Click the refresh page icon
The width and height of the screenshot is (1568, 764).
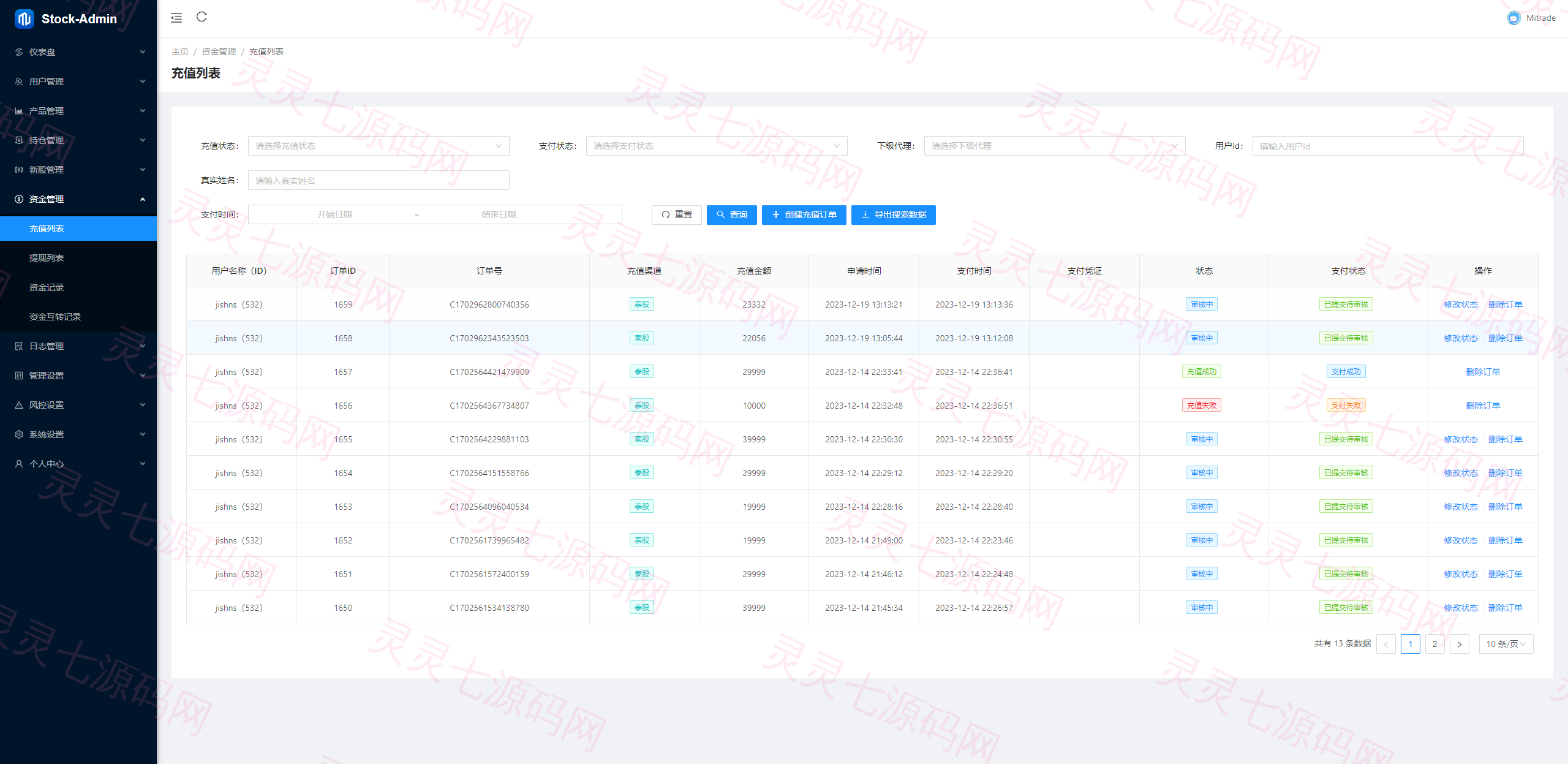[x=202, y=17]
